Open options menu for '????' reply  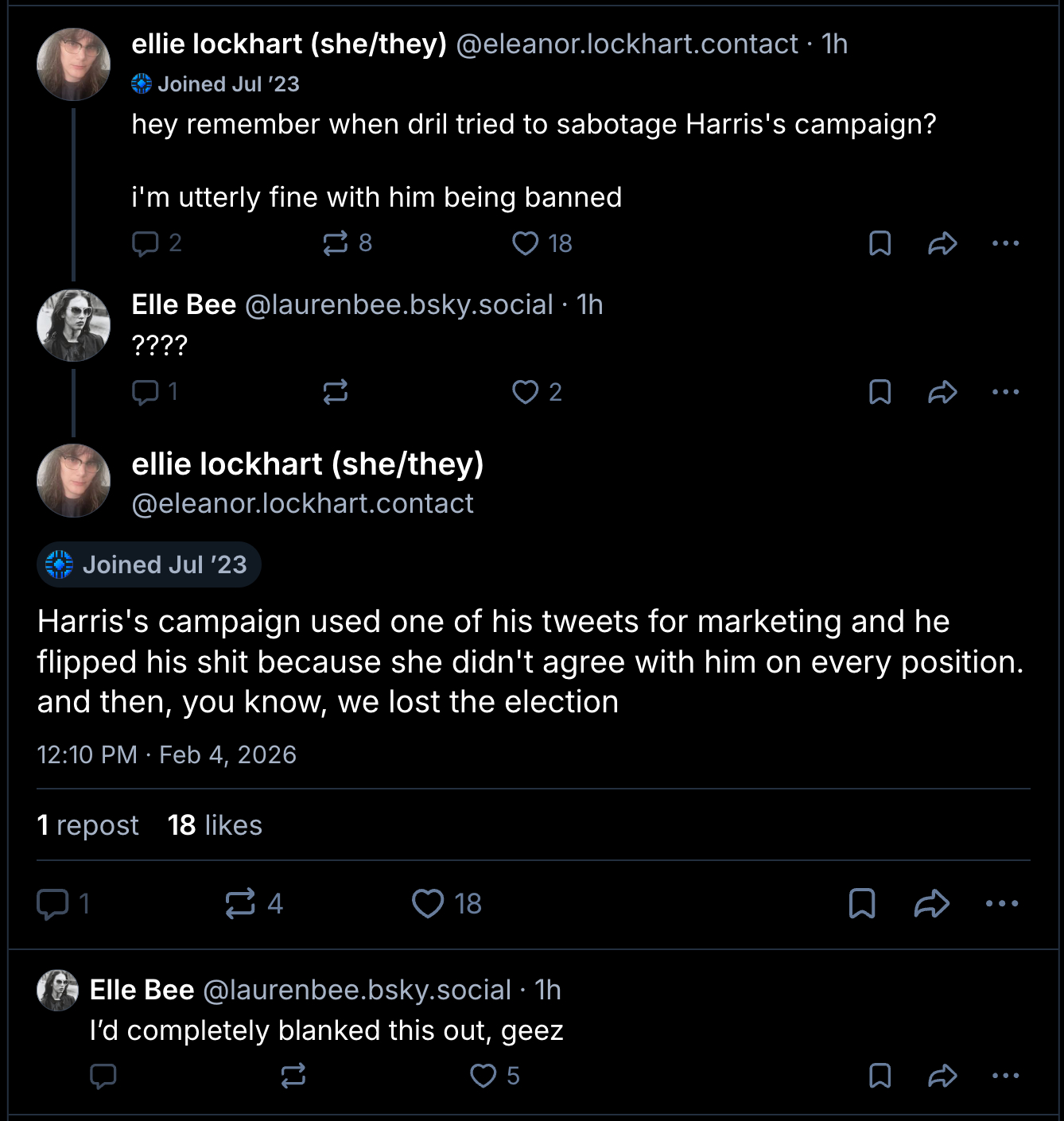[1005, 392]
